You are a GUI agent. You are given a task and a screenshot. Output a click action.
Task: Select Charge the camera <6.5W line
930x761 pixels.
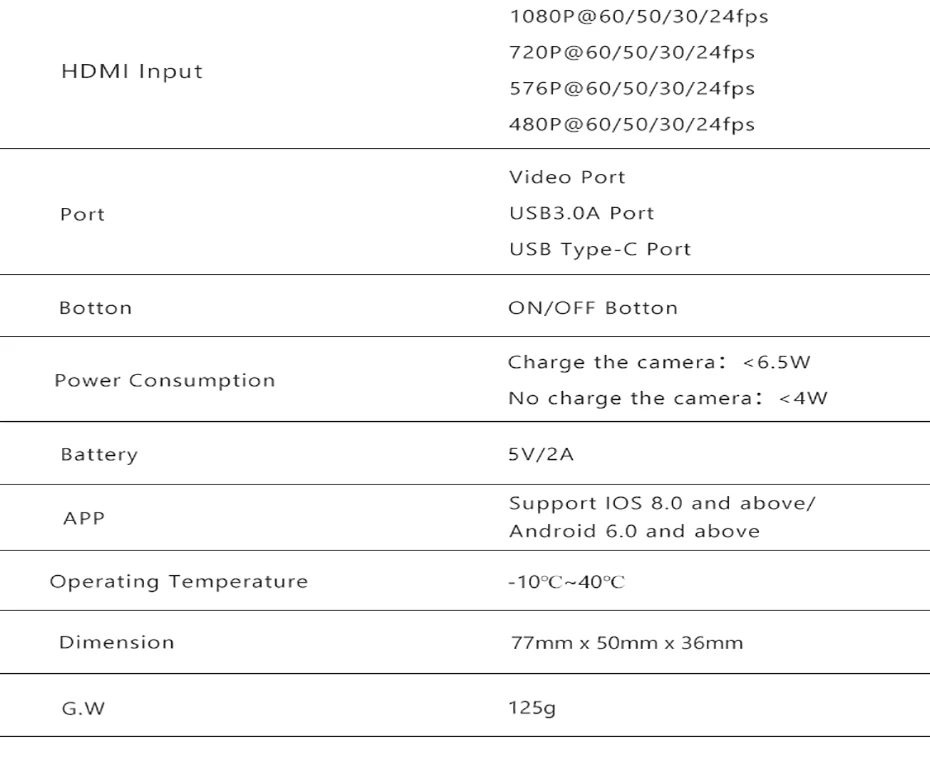[659, 362]
